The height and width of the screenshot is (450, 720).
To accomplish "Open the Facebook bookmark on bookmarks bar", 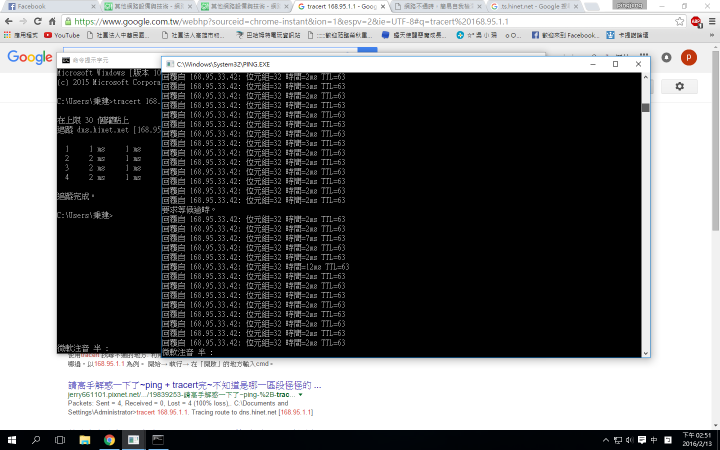I will click(x=566, y=35).
